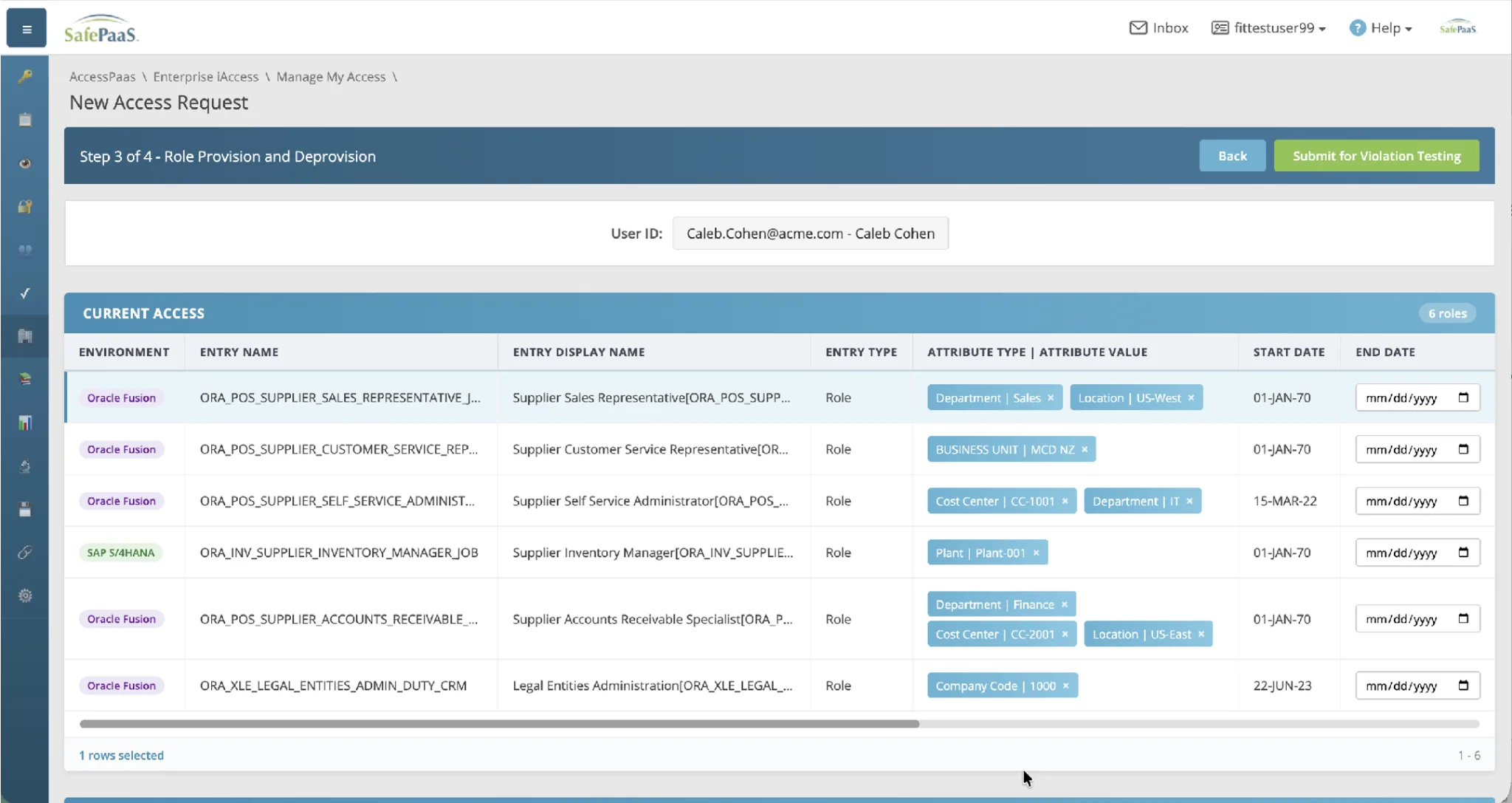Open calendar picker for Self Service Administrator row

click(x=1463, y=501)
